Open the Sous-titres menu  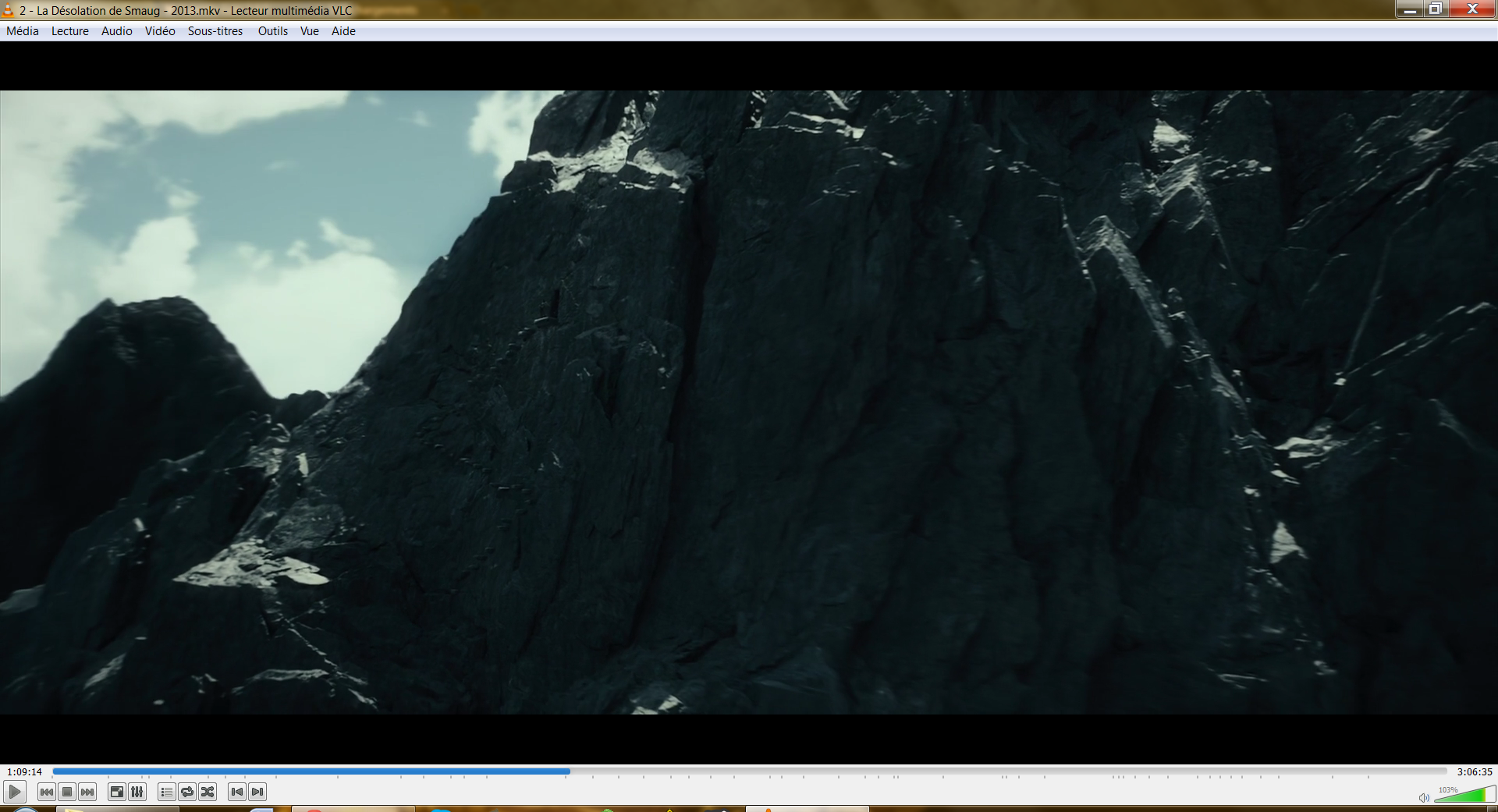click(215, 31)
